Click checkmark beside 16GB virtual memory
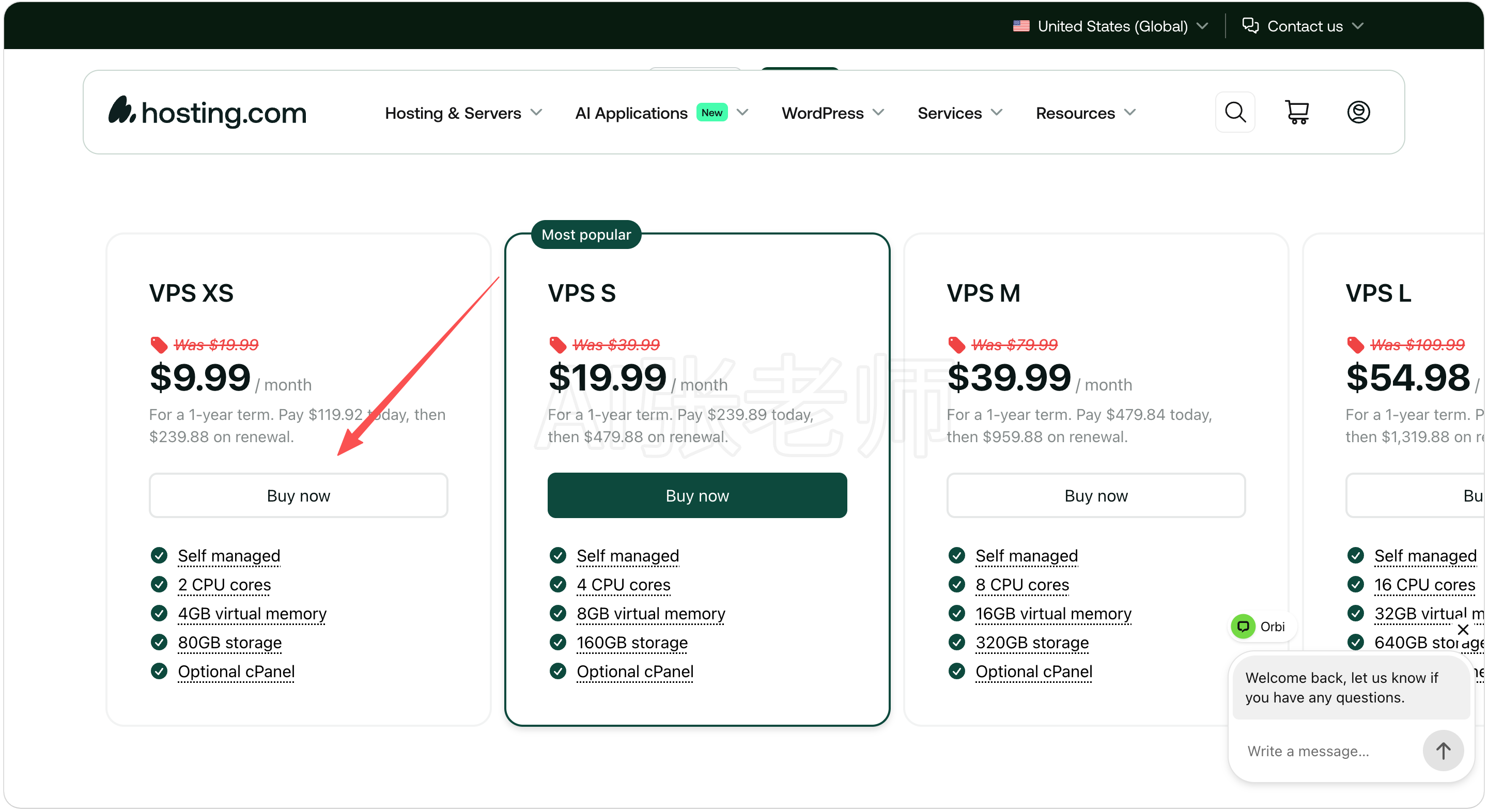 point(956,613)
